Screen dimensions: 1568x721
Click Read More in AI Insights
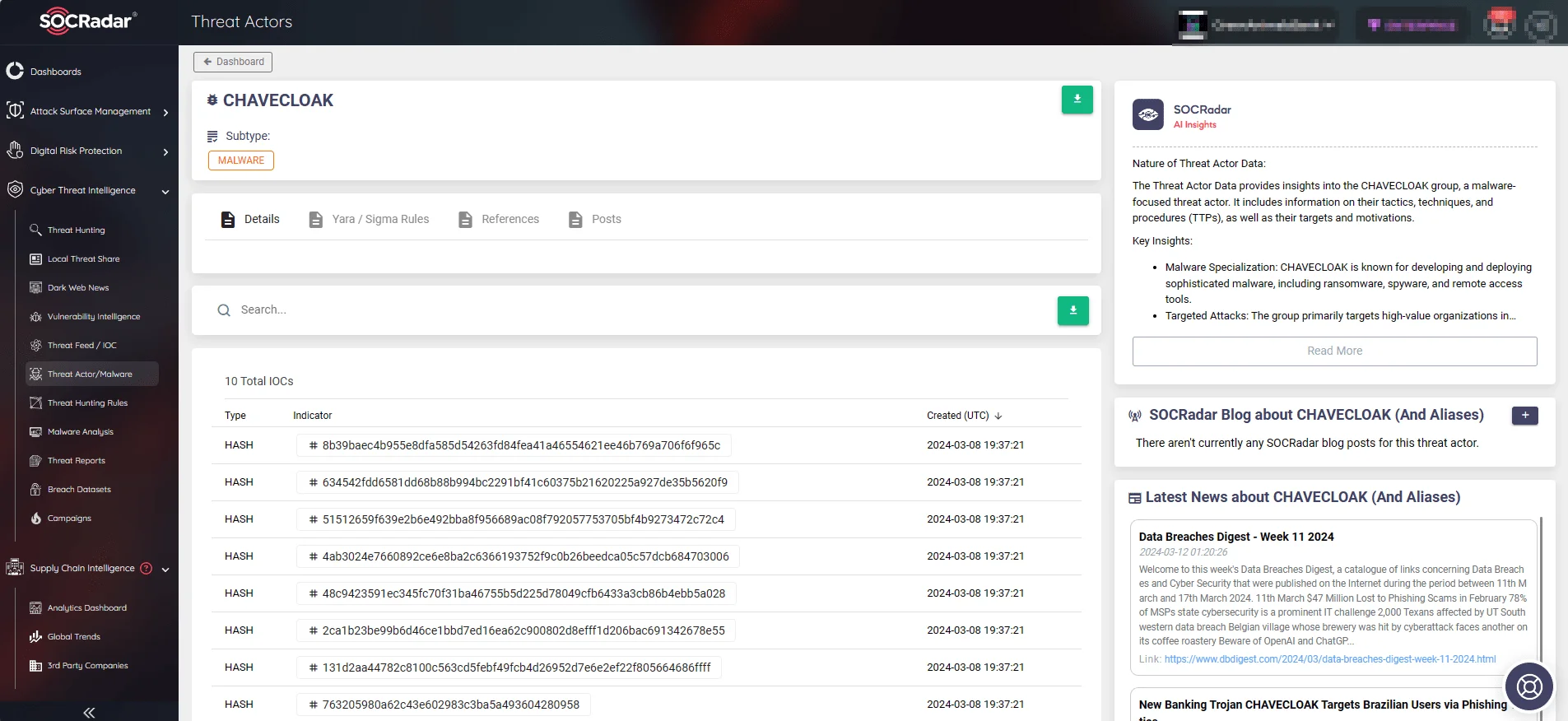1334,351
